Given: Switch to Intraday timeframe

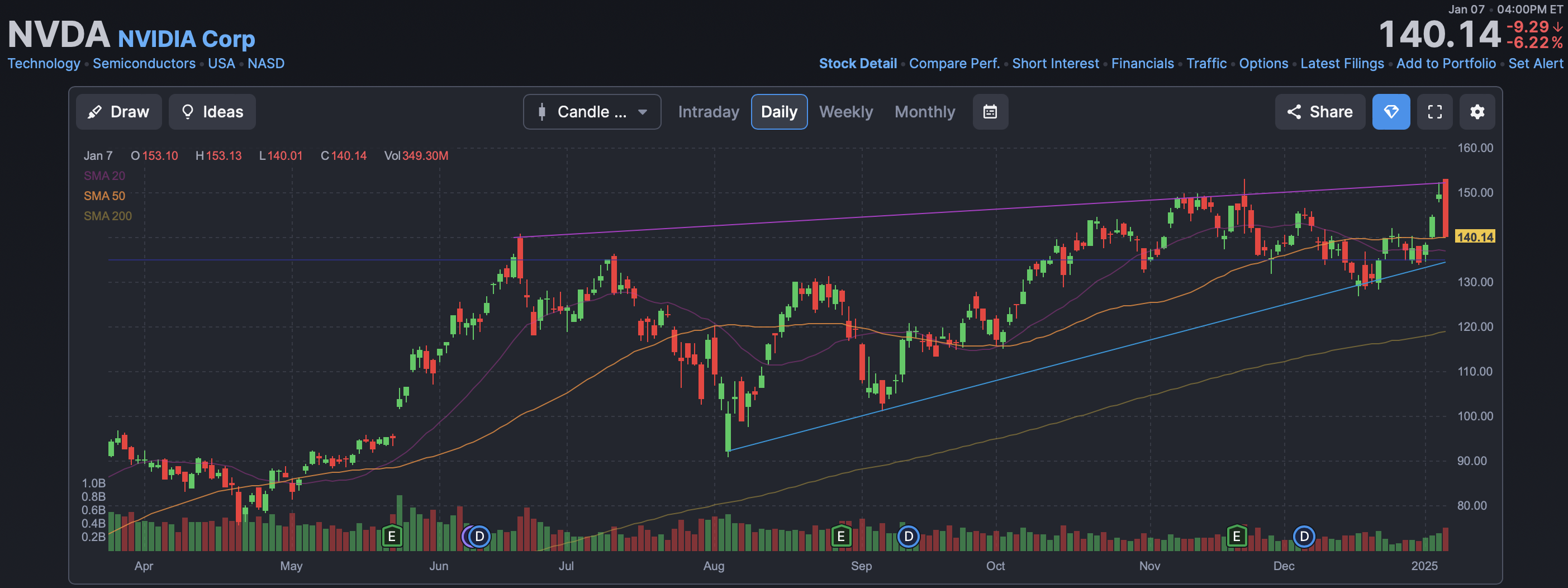Looking at the screenshot, I should tap(709, 112).
